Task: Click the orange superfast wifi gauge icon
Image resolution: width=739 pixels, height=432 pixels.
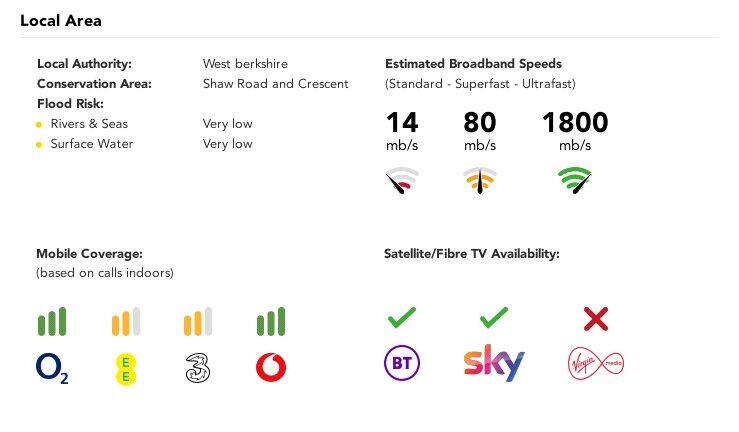Action: pos(480,181)
